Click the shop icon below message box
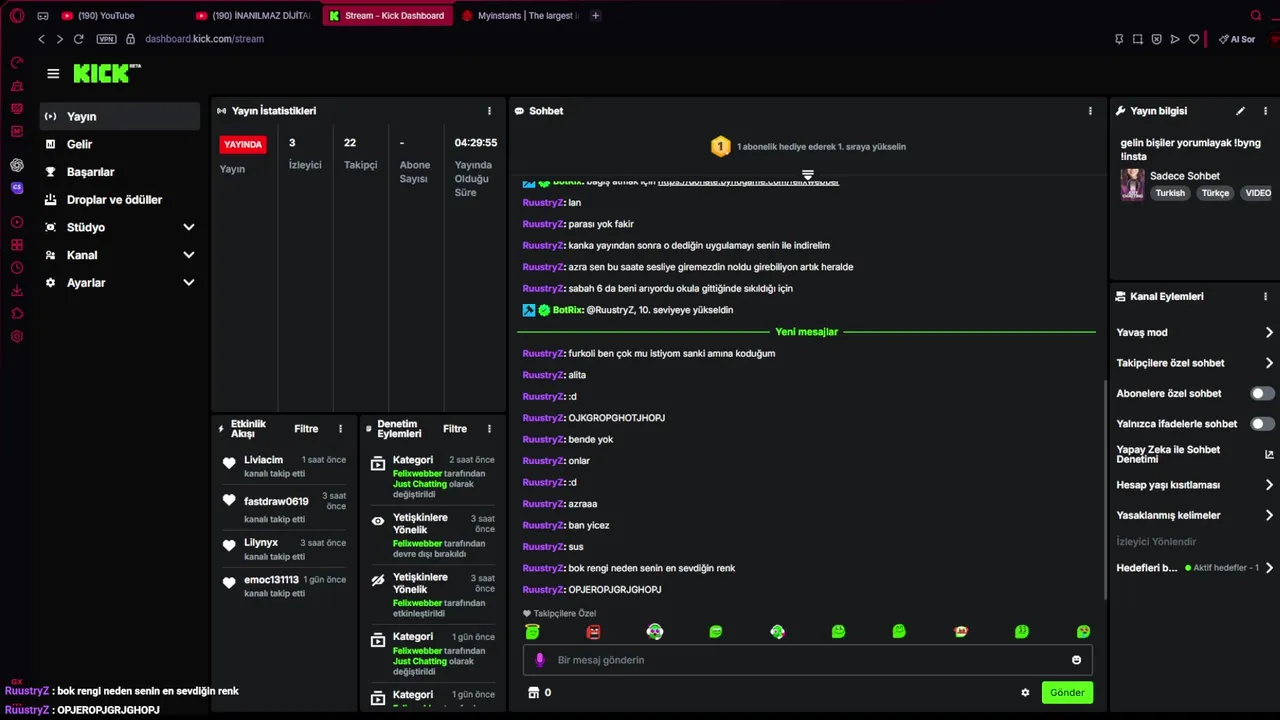 [533, 692]
